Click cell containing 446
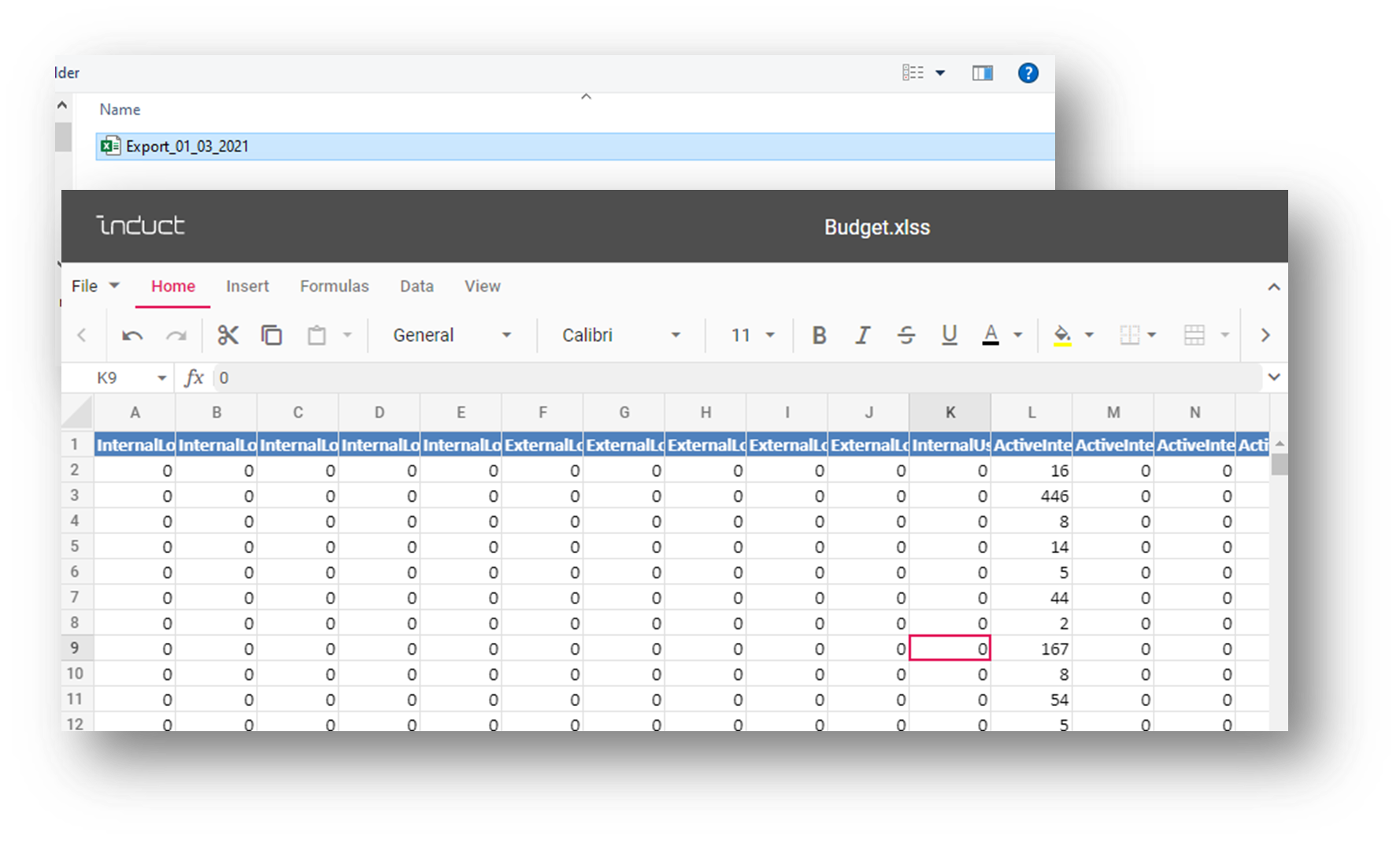 pos(1031,496)
